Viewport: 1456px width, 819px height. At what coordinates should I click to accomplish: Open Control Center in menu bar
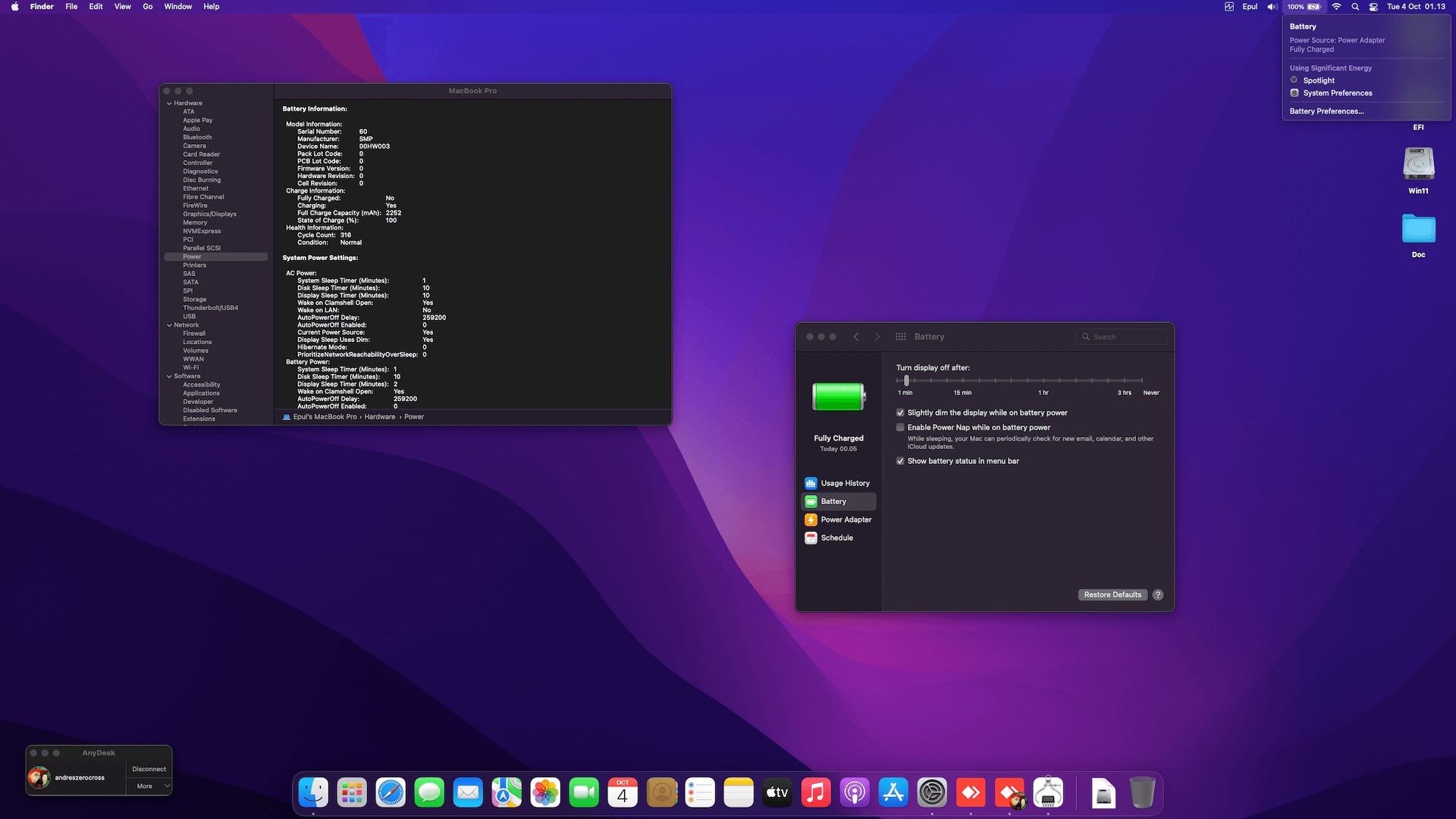1373,7
